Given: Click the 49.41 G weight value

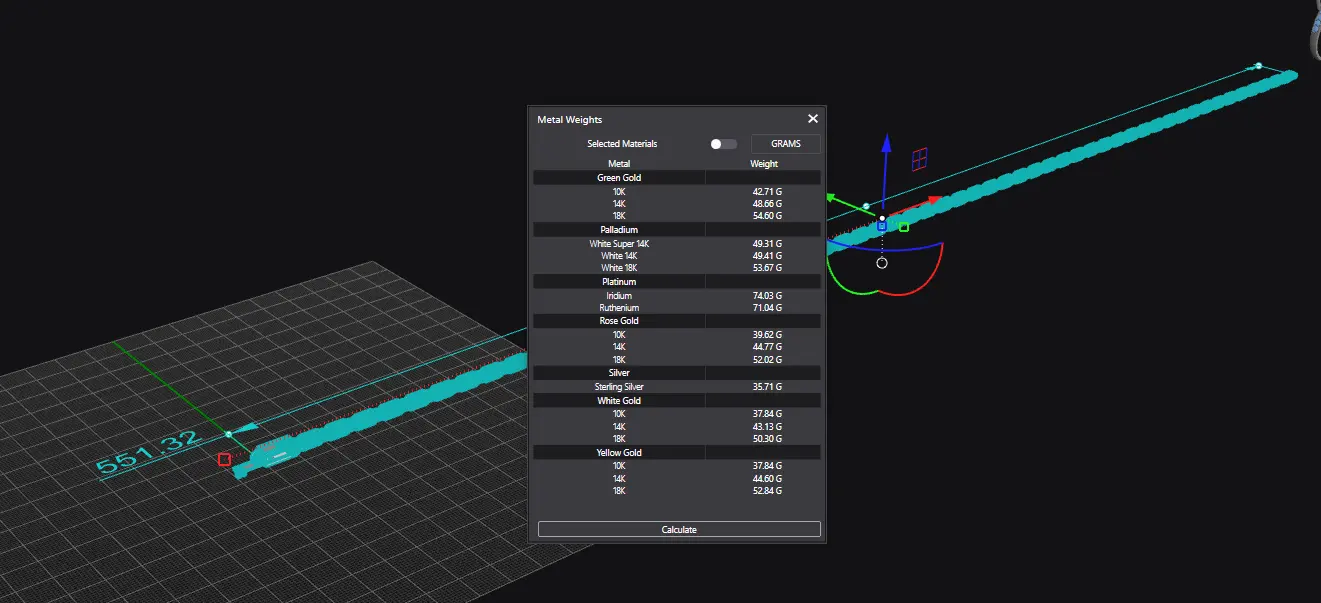Looking at the screenshot, I should click(x=768, y=256).
